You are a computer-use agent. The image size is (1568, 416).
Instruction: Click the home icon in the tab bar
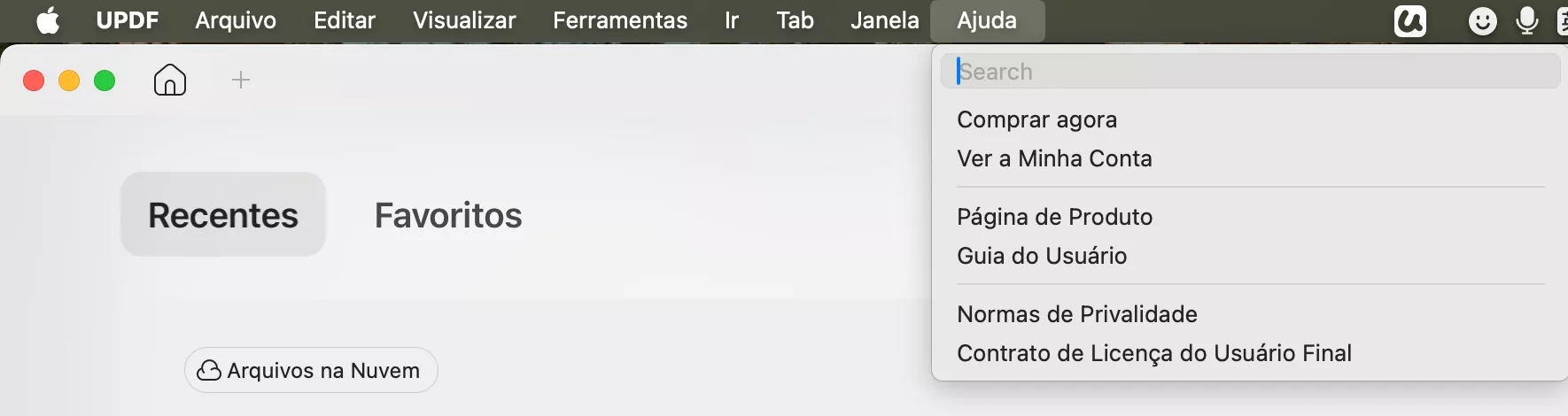pos(170,80)
